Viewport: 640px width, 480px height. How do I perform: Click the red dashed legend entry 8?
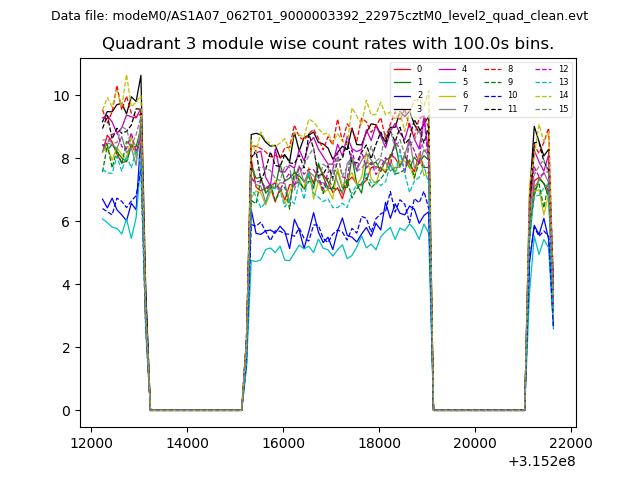coord(494,69)
